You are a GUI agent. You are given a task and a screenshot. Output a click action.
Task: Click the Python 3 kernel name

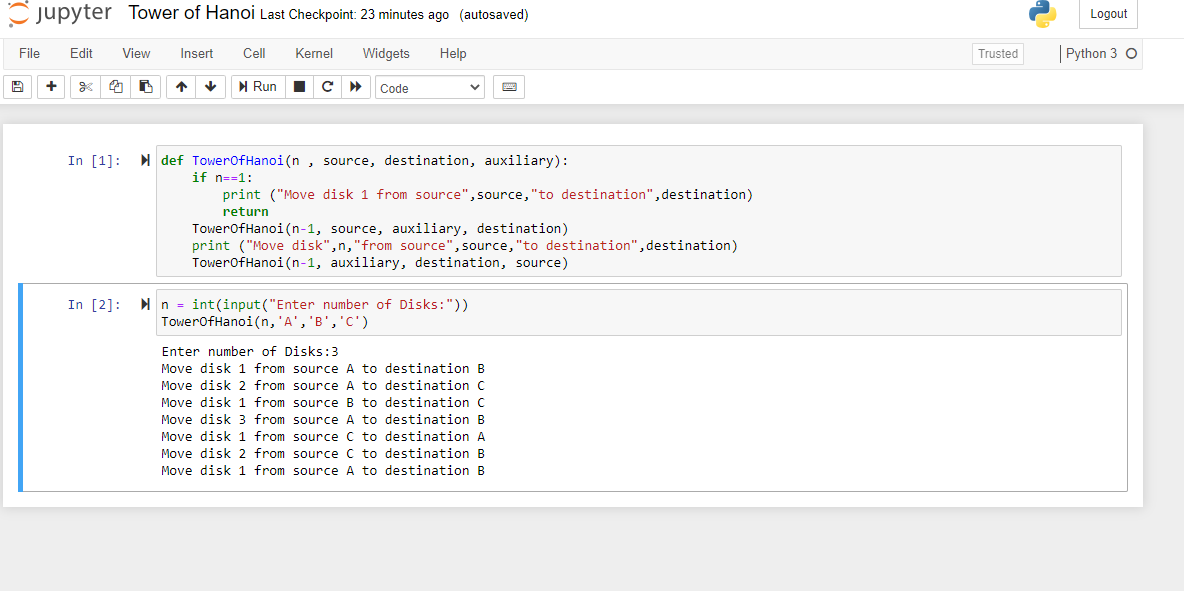pyautogui.click(x=1091, y=54)
